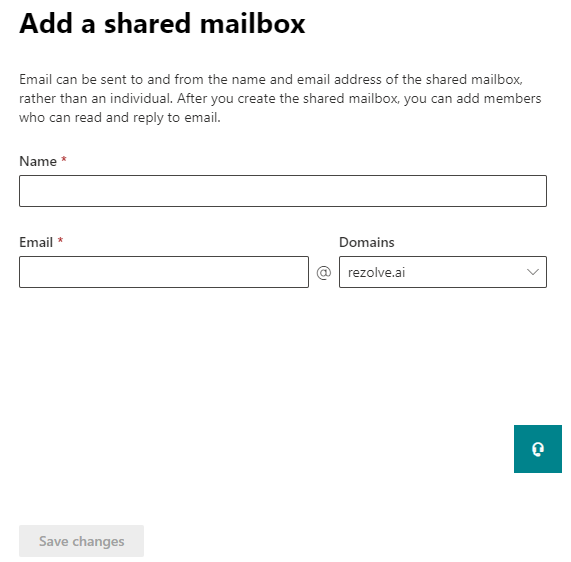The width and height of the screenshot is (571, 562).
Task: Click the Email field label
Action: pyautogui.click(x=36, y=242)
